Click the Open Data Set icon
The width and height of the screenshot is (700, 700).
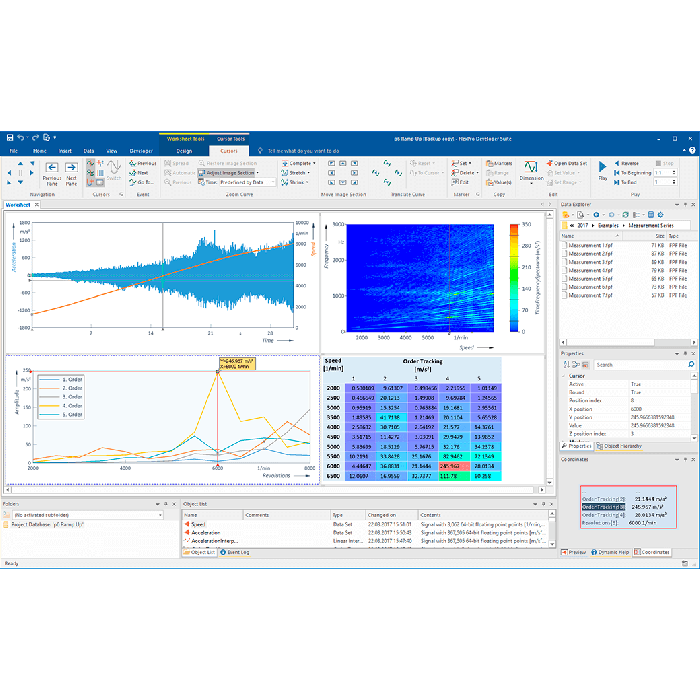tap(570, 162)
